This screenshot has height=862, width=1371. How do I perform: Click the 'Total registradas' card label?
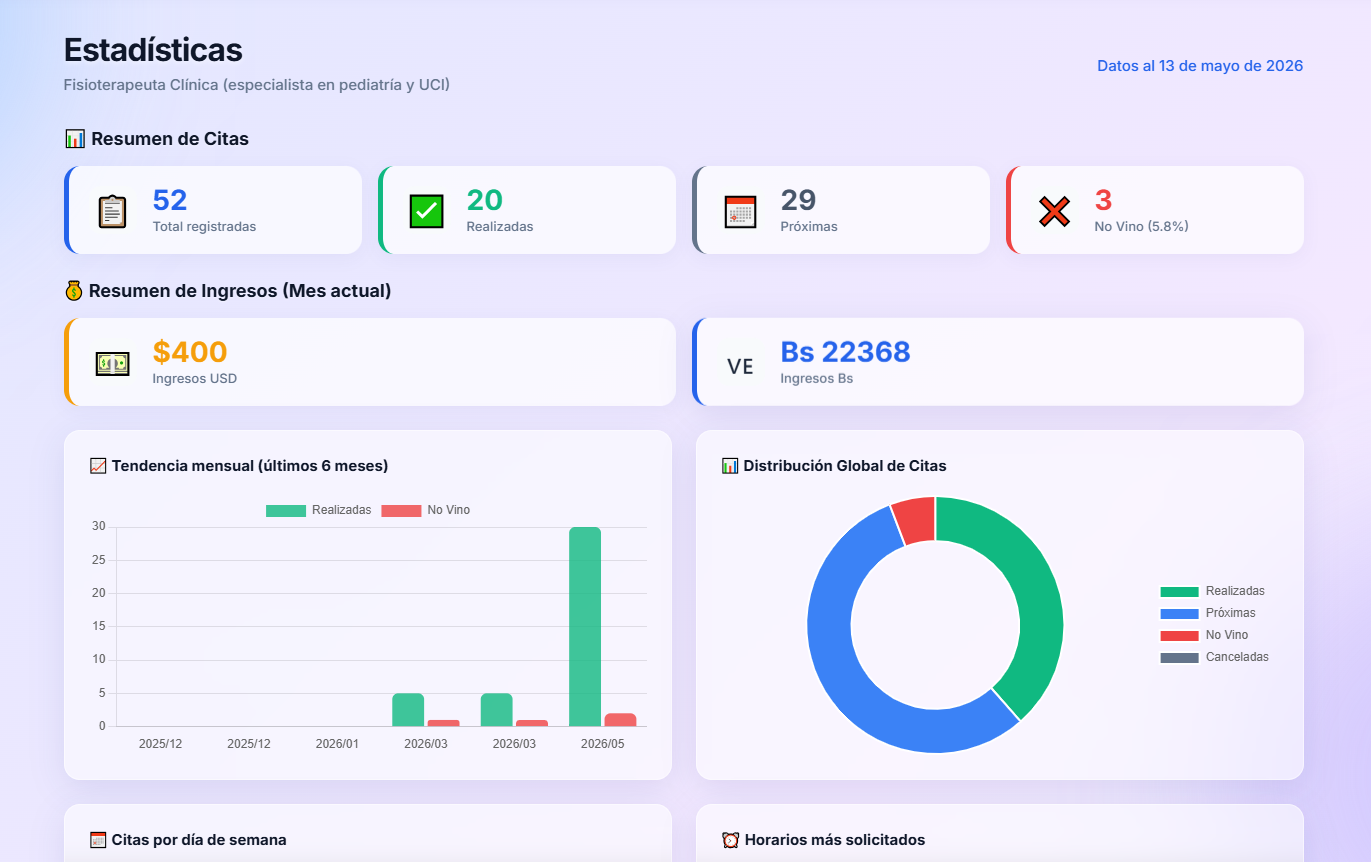point(204,227)
